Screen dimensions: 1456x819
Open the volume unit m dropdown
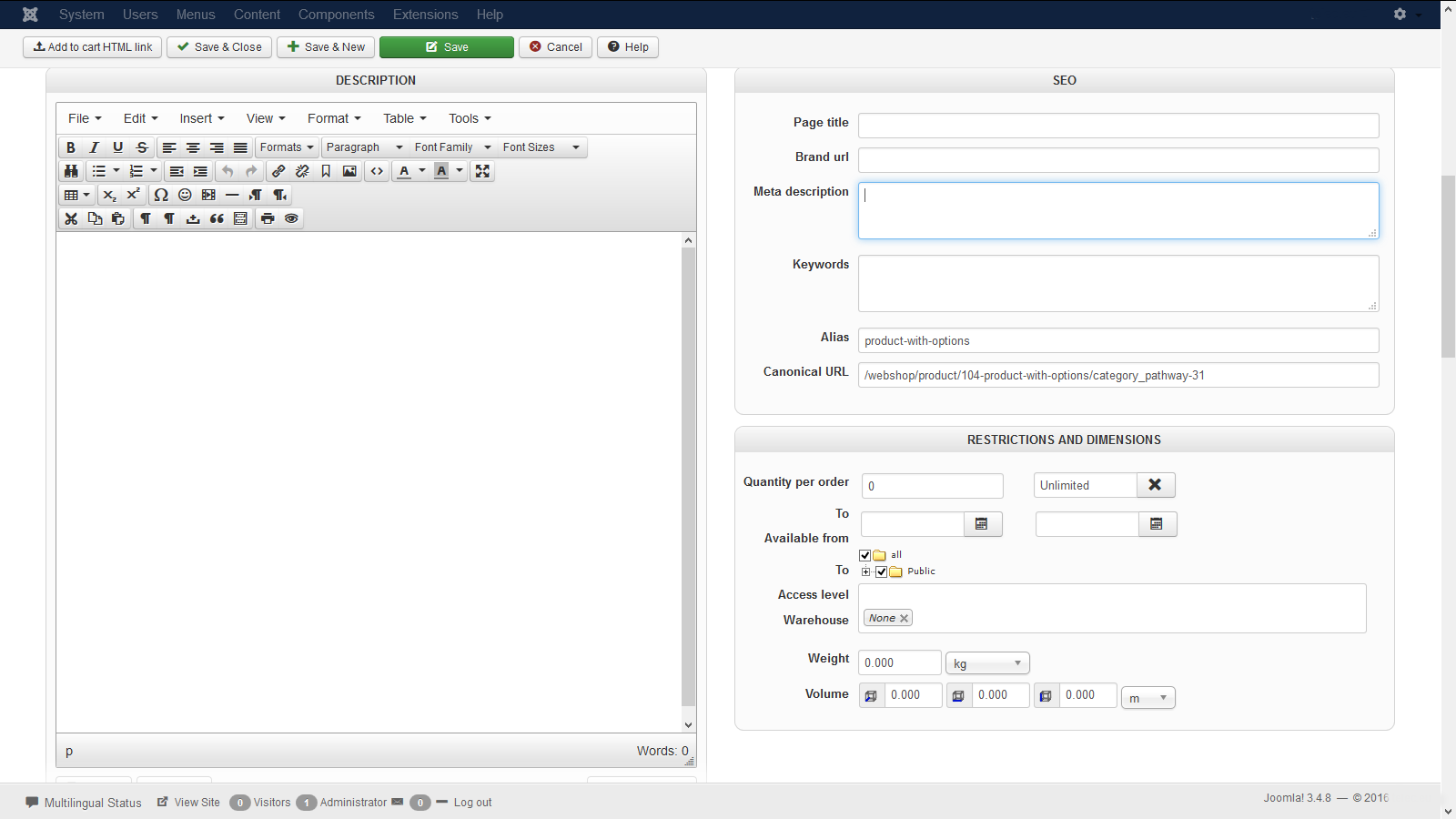pyautogui.click(x=1148, y=698)
